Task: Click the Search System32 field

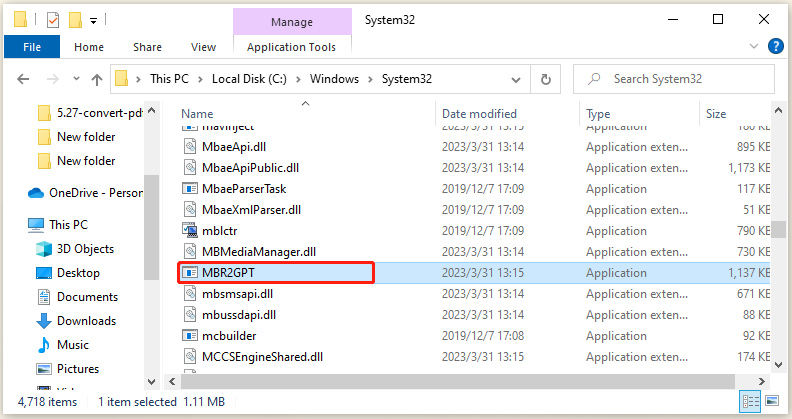Action: click(674, 79)
